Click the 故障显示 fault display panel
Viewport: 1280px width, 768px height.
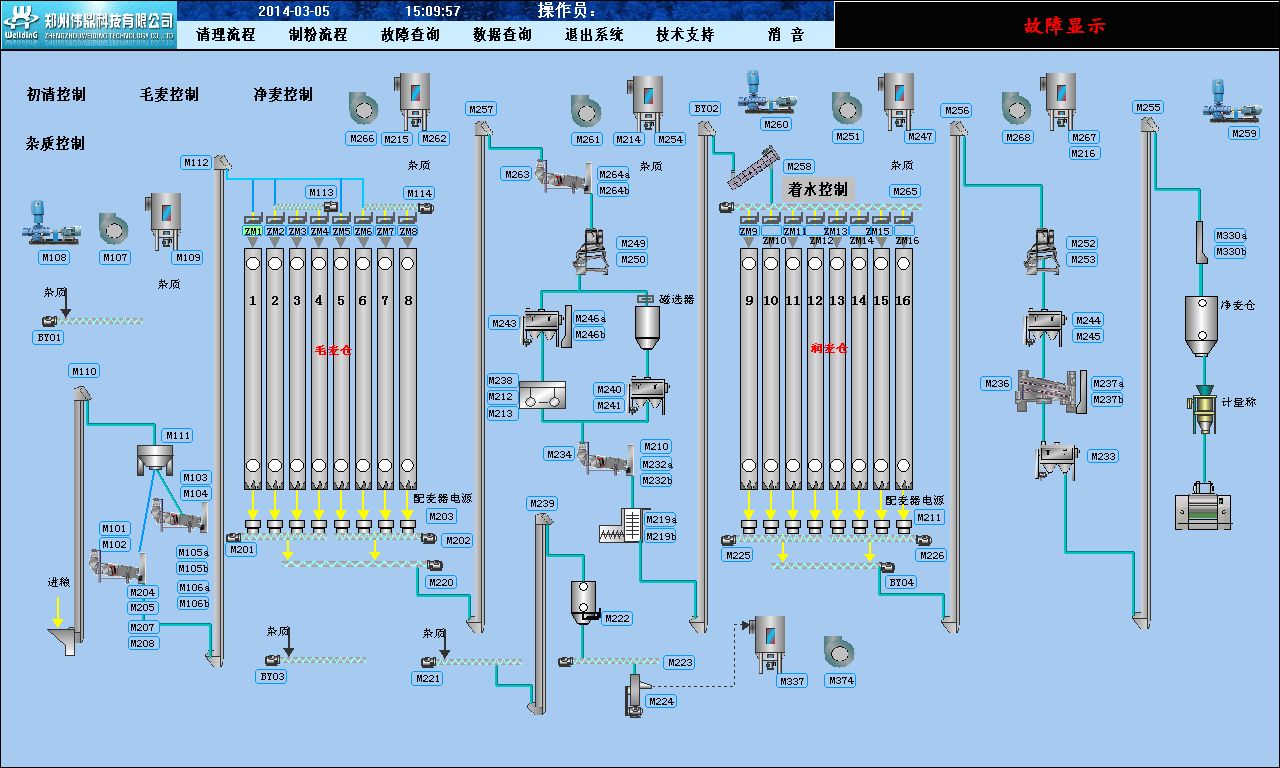pos(1058,25)
